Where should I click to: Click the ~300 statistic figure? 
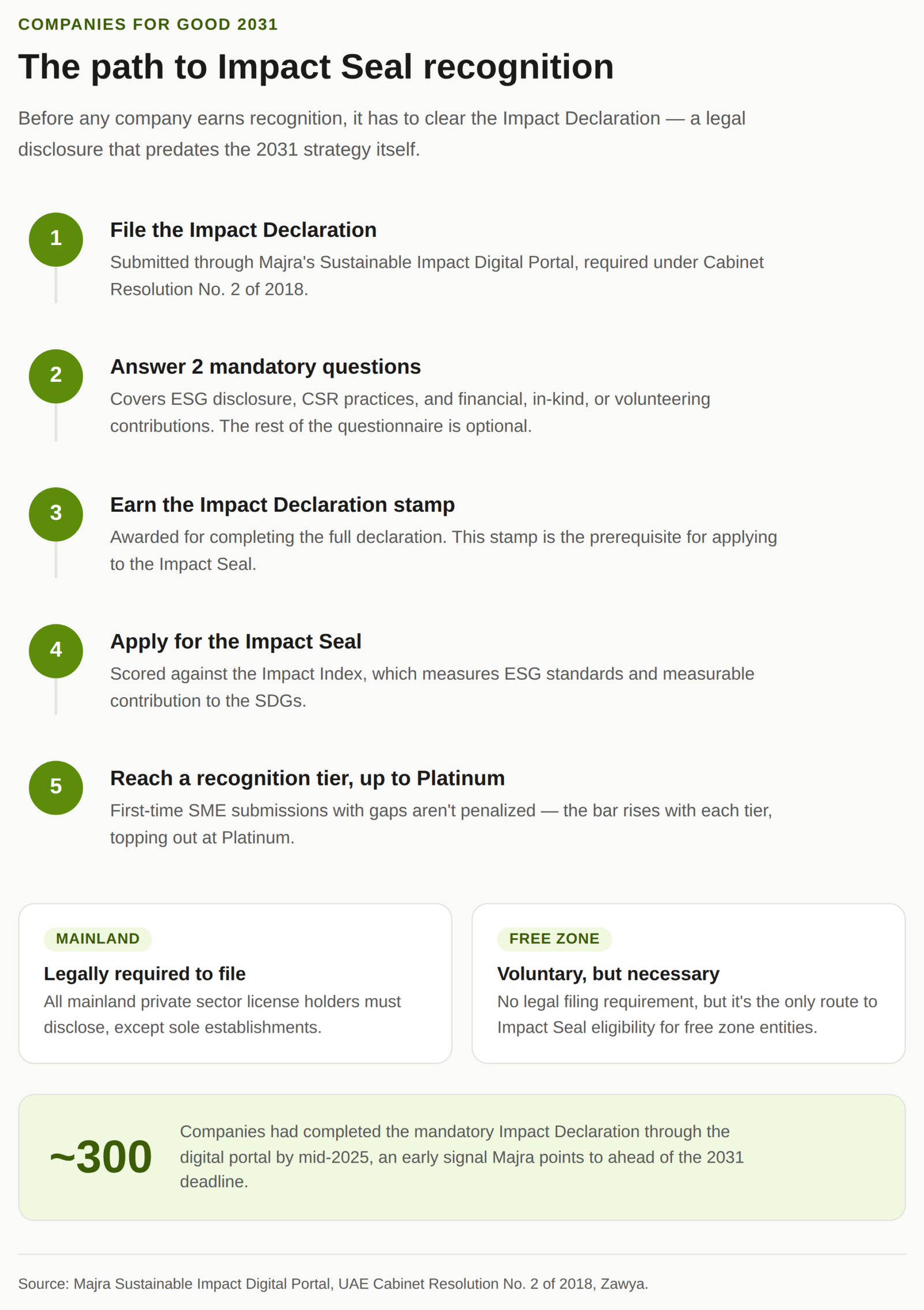point(100,1157)
